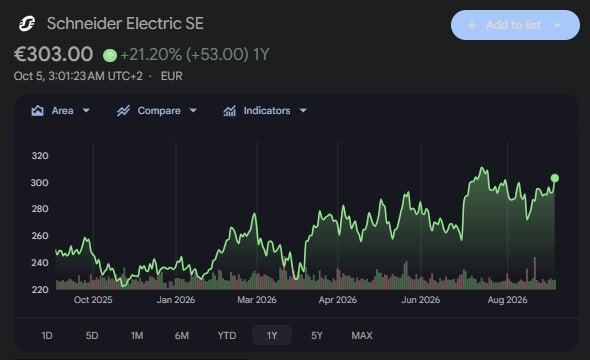The height and width of the screenshot is (360, 590).
Task: Choose the 1M time range
Action: click(137, 335)
